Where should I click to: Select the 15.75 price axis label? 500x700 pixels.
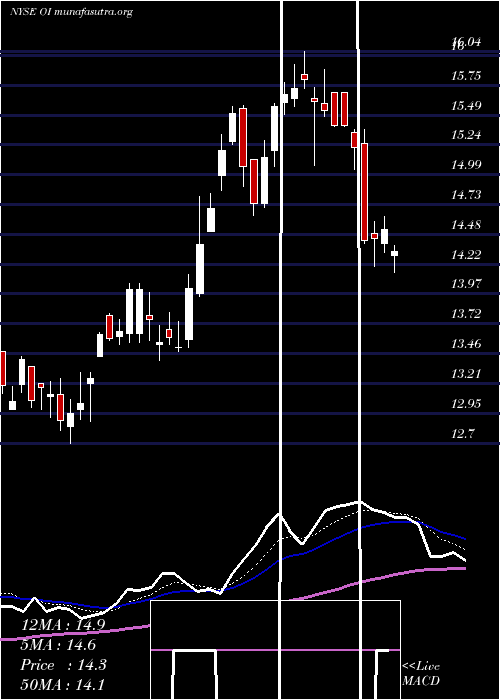pyautogui.click(x=466, y=76)
